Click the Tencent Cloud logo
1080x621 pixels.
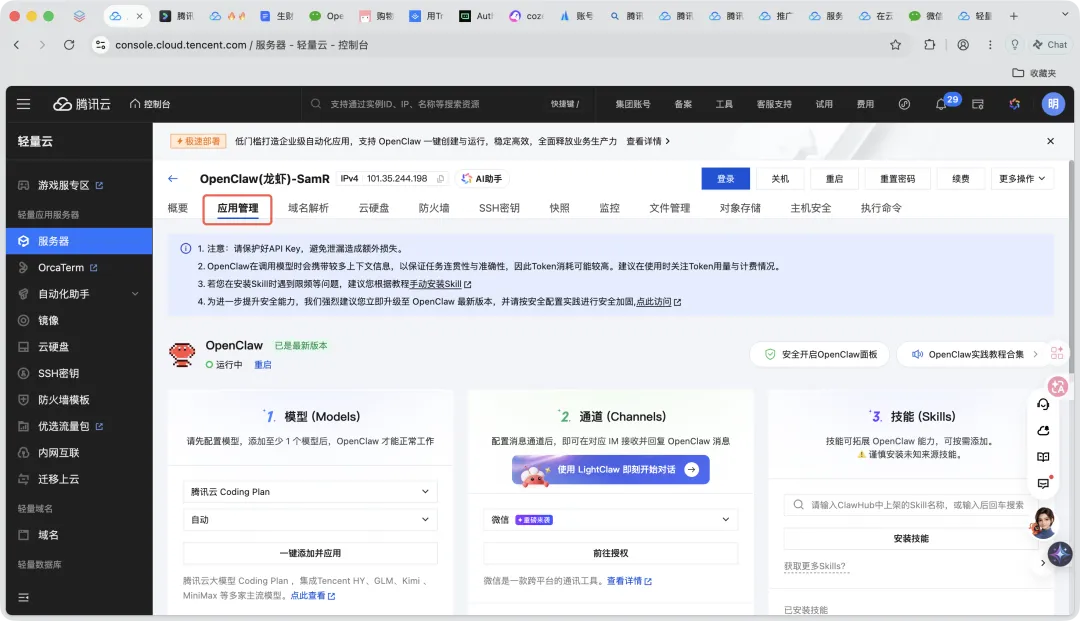click(x=82, y=104)
